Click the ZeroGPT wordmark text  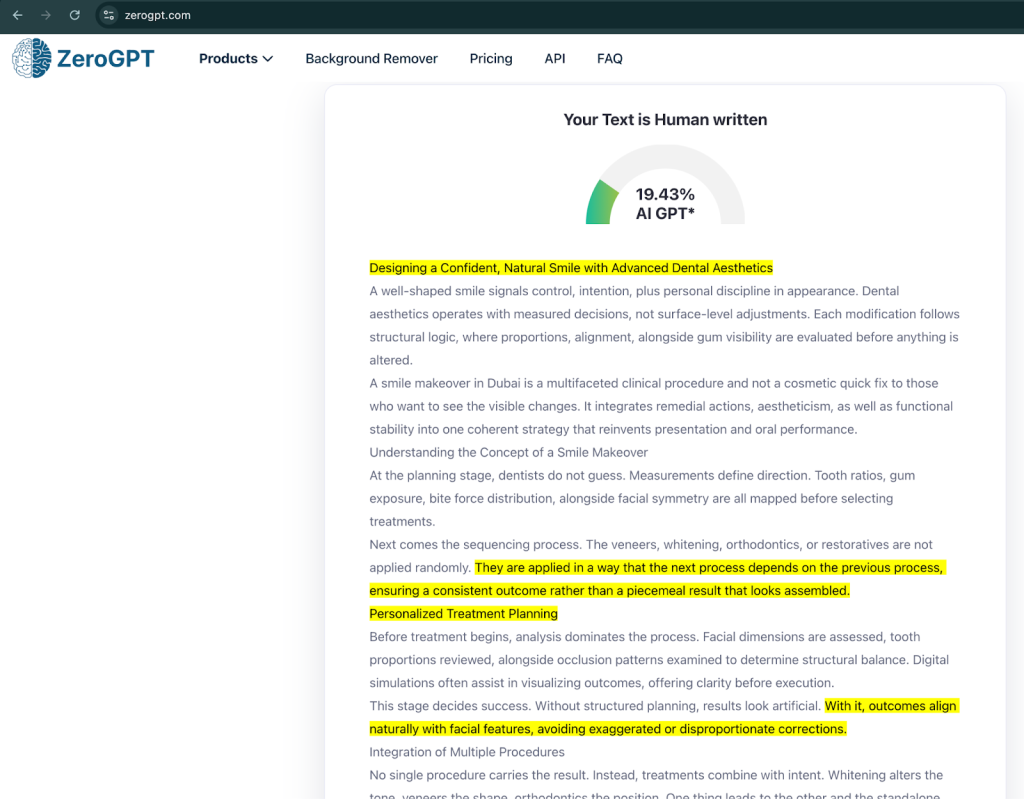coord(105,59)
